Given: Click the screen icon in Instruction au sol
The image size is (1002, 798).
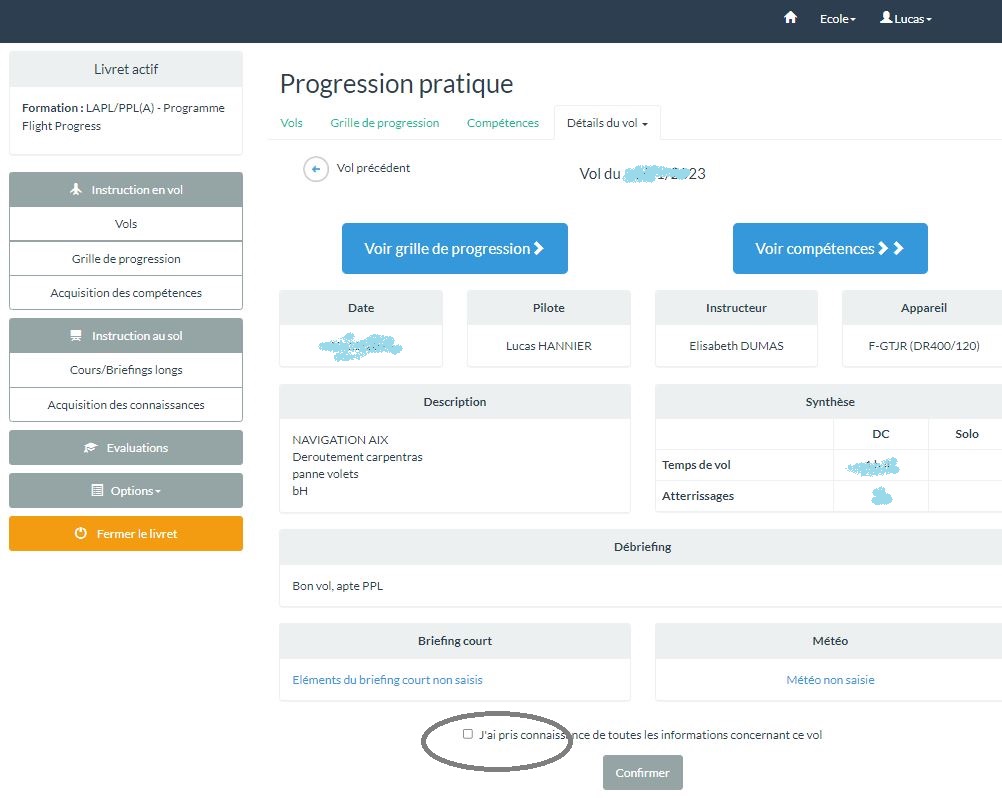Looking at the screenshot, I should click(x=75, y=336).
